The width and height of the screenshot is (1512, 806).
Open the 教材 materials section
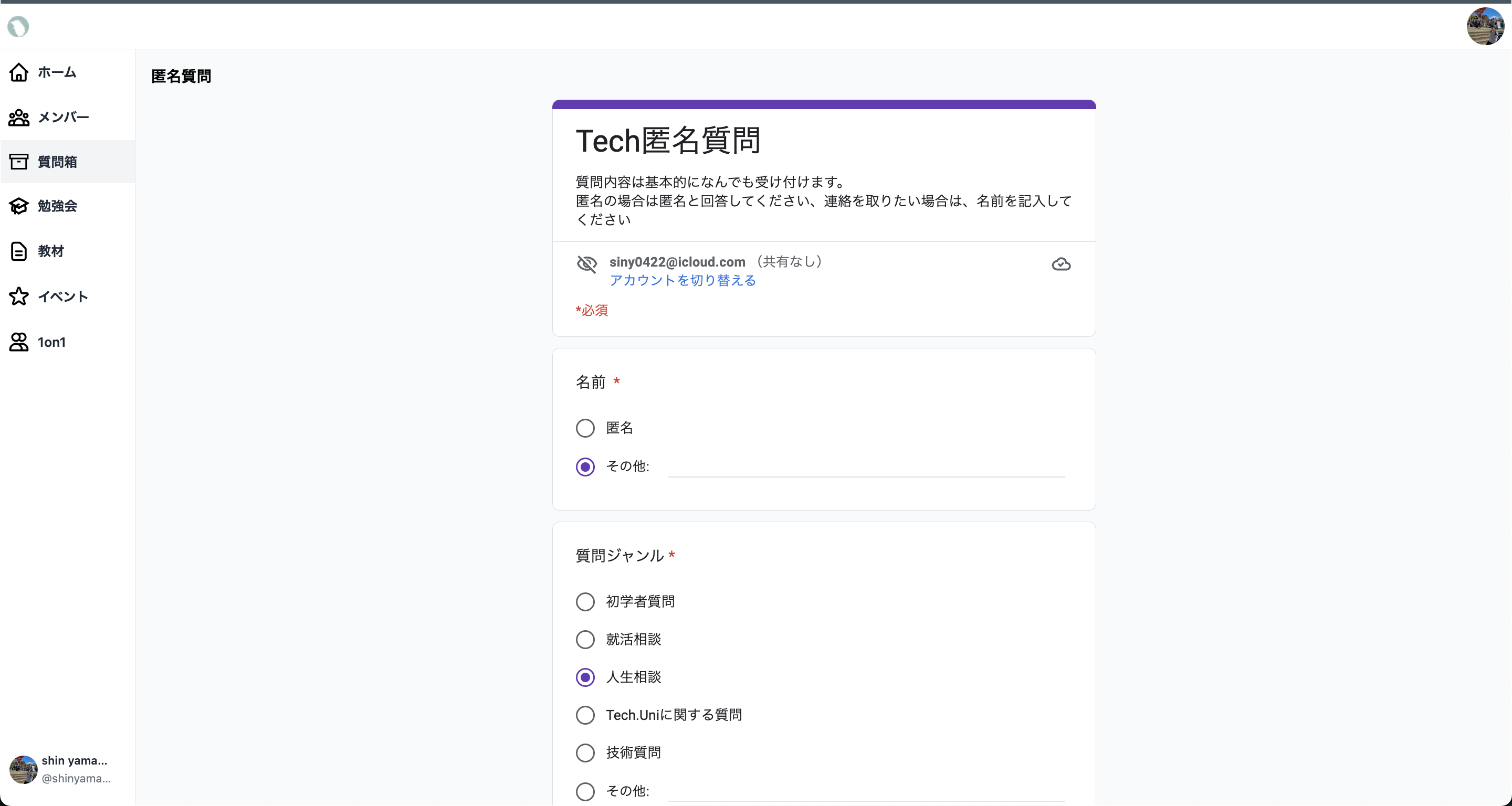tap(50, 251)
